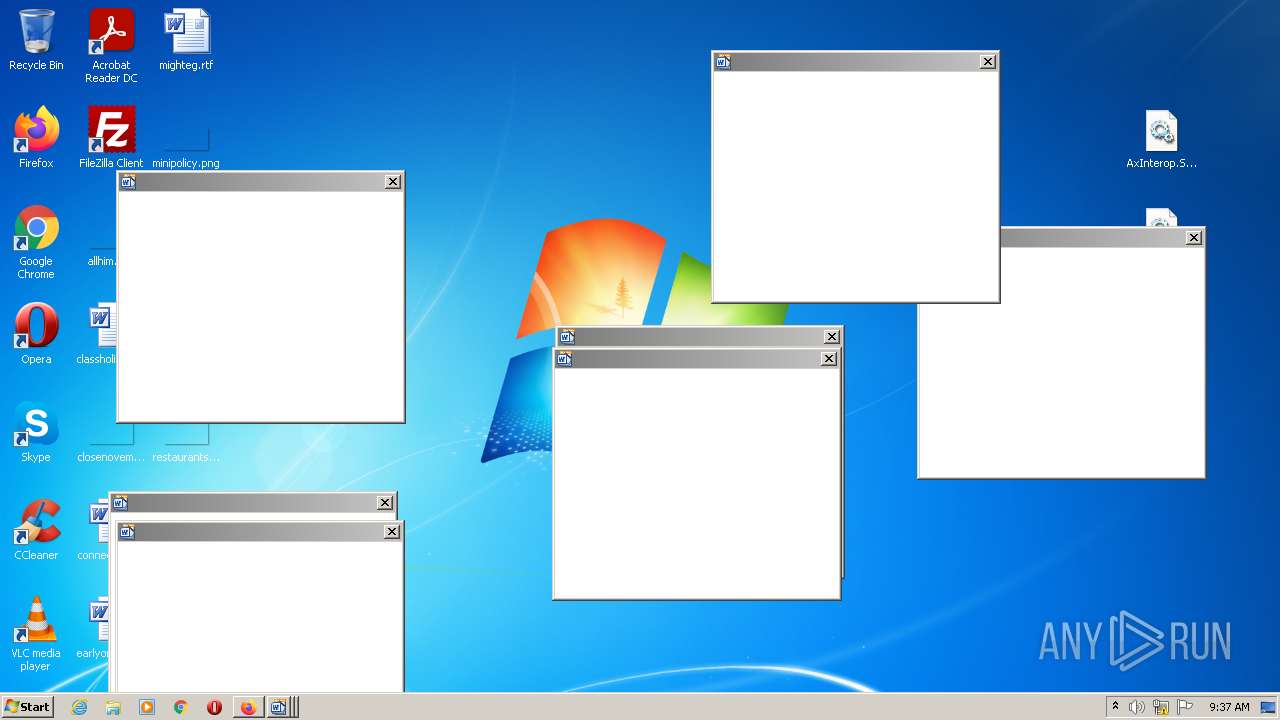Close the blank window beside FileZilla icon
The width and height of the screenshot is (1280, 720).
pos(393,181)
